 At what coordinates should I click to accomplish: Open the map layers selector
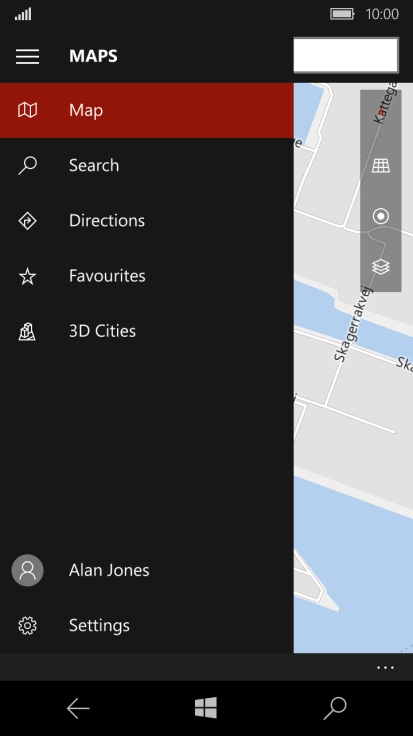pyautogui.click(x=381, y=267)
